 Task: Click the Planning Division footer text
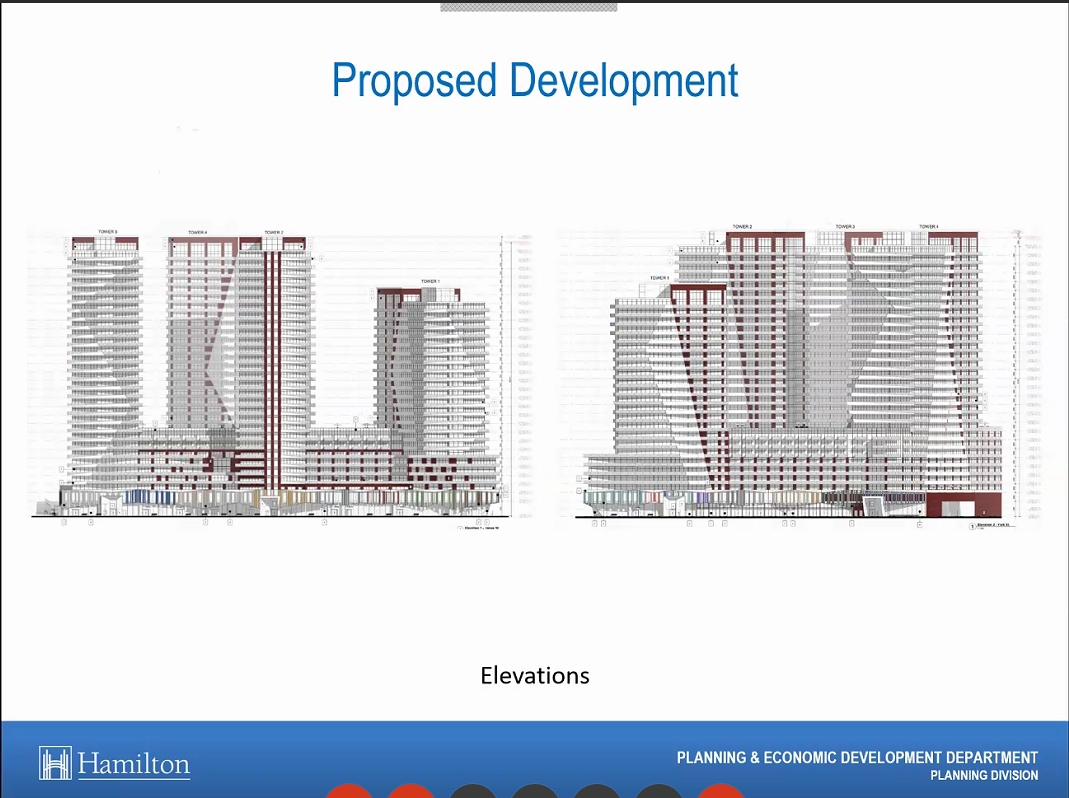[983, 776]
